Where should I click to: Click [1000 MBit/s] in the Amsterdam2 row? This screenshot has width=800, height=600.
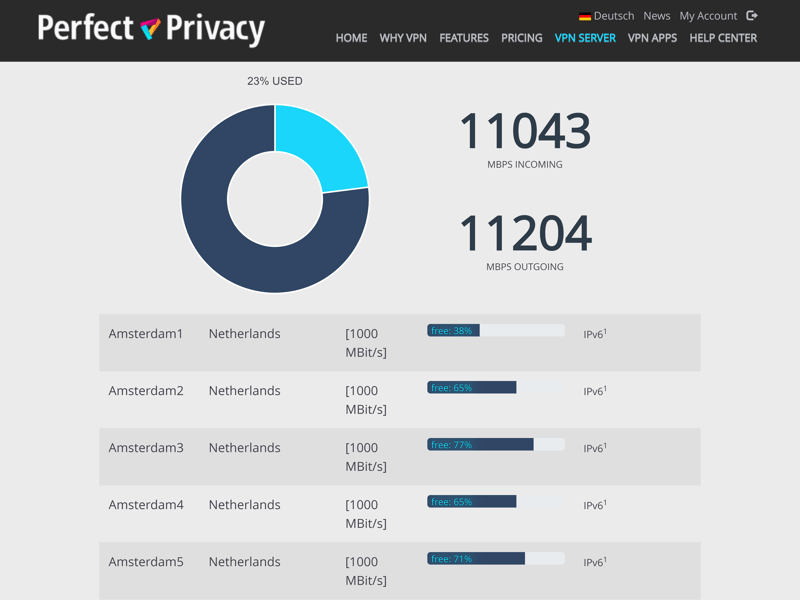pos(366,400)
